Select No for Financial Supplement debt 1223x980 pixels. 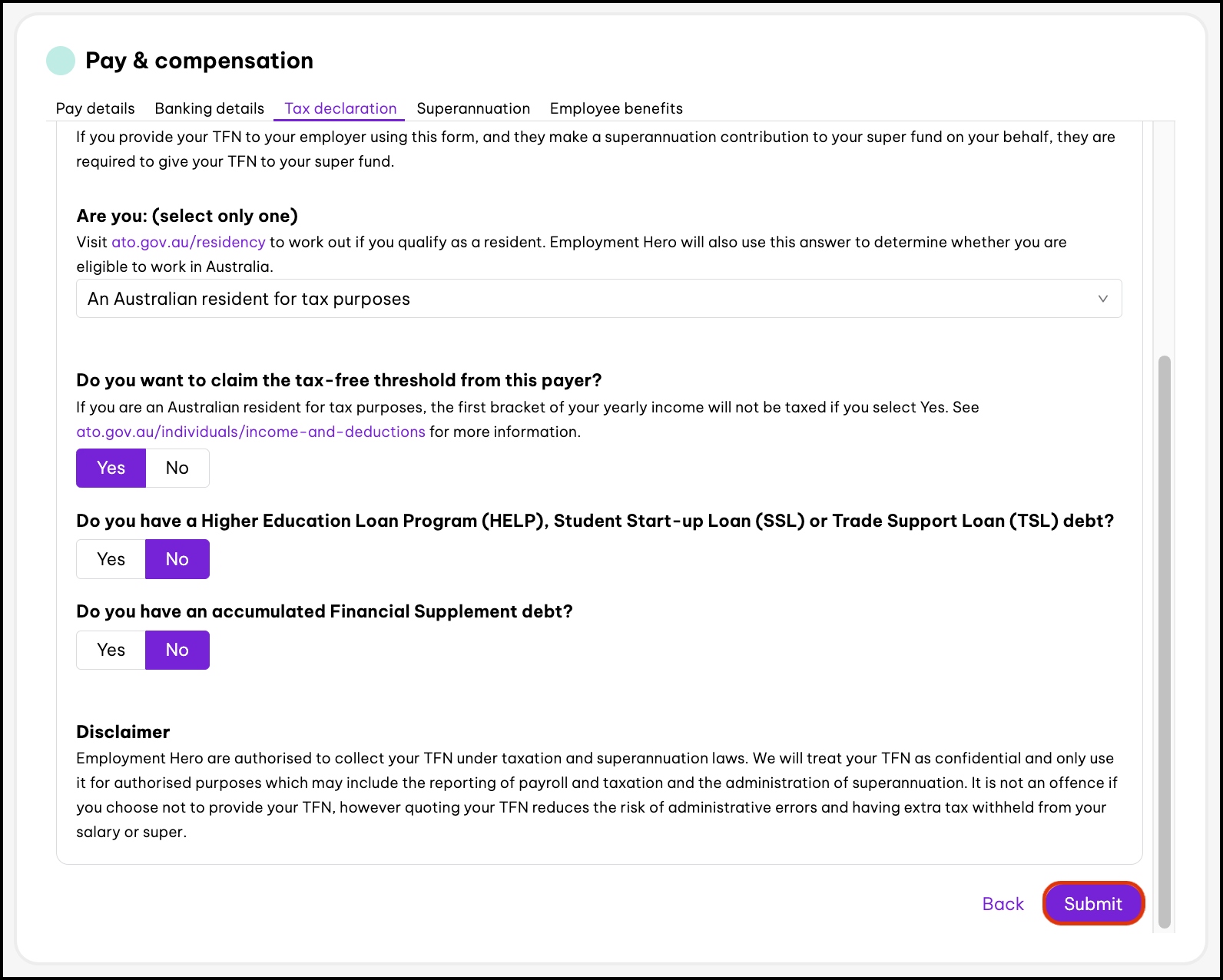pyautogui.click(x=177, y=650)
